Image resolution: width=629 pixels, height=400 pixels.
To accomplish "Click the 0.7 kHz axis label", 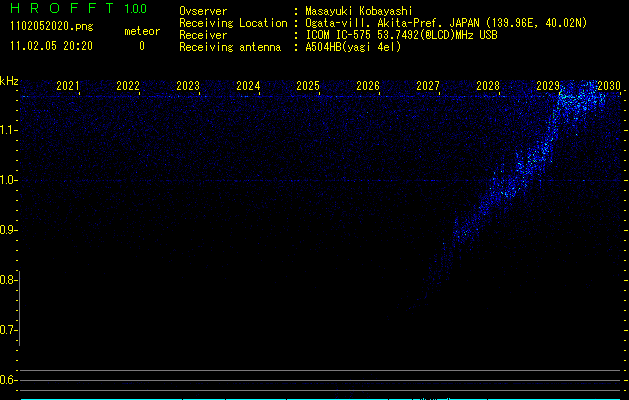I will 9,330.
